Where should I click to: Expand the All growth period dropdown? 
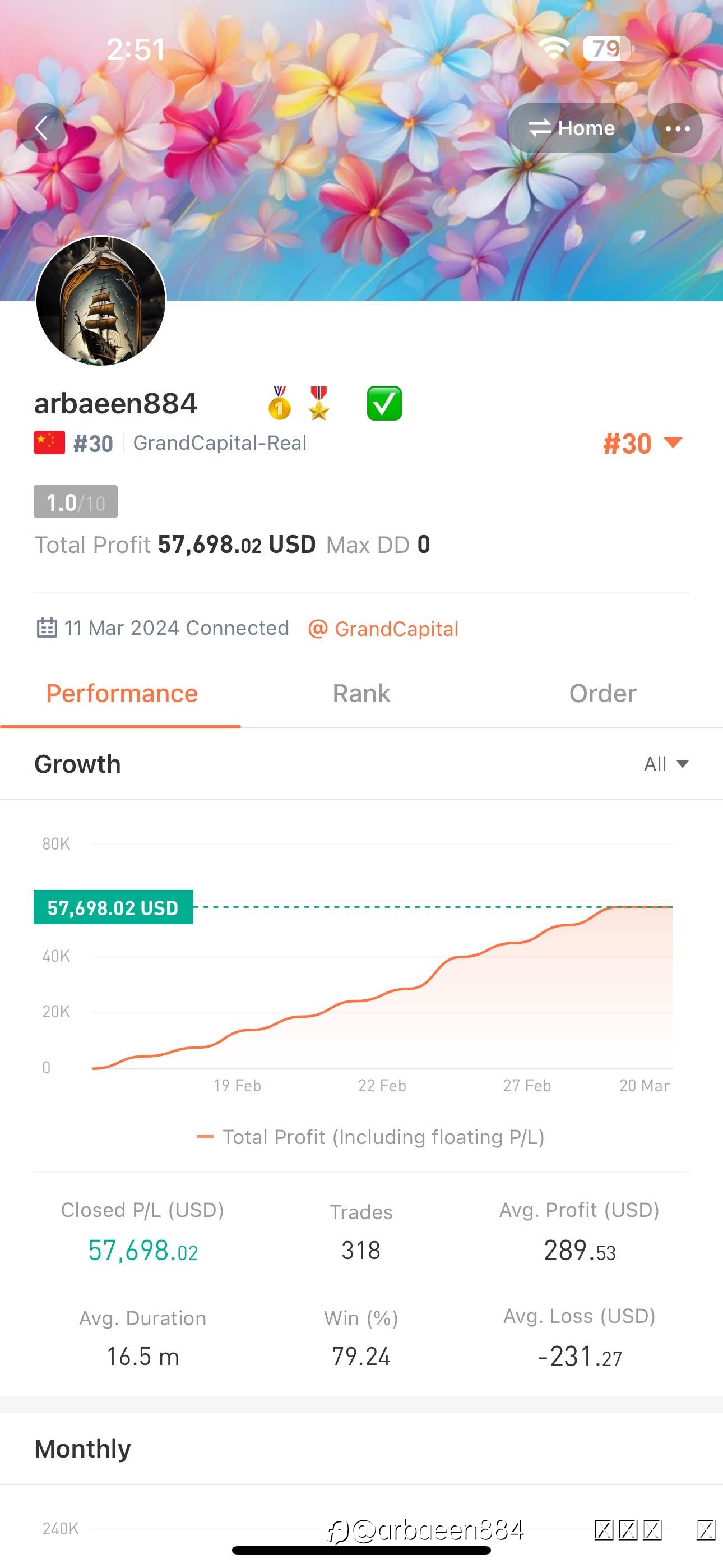click(666, 764)
